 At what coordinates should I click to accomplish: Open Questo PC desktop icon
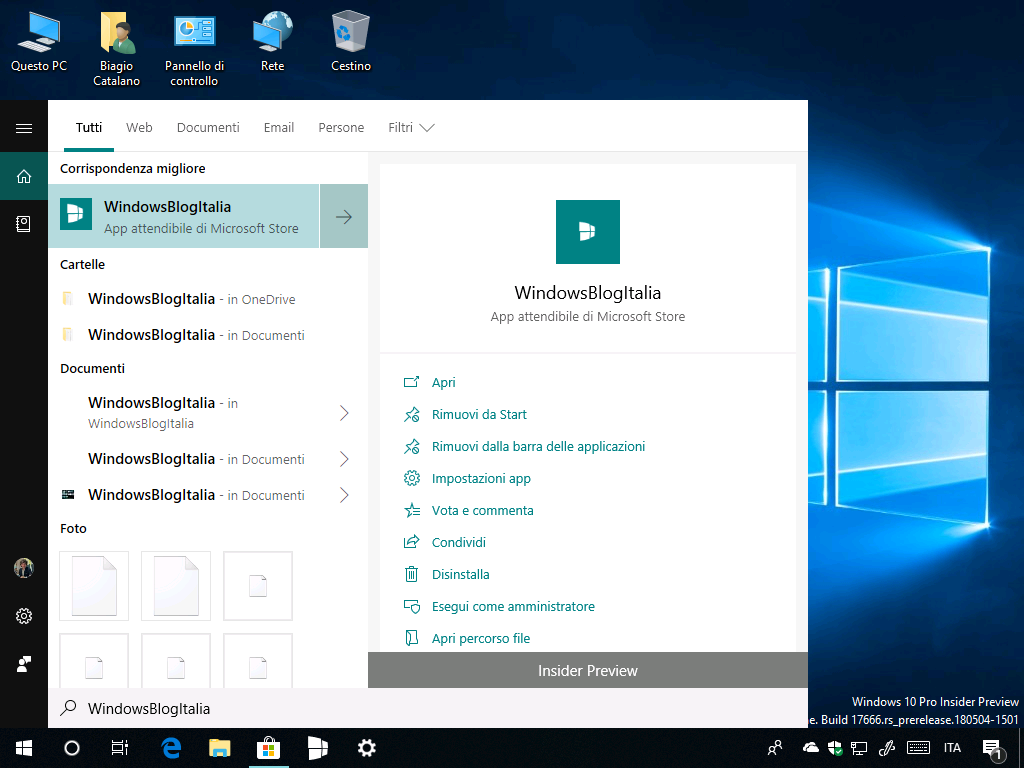[x=39, y=42]
